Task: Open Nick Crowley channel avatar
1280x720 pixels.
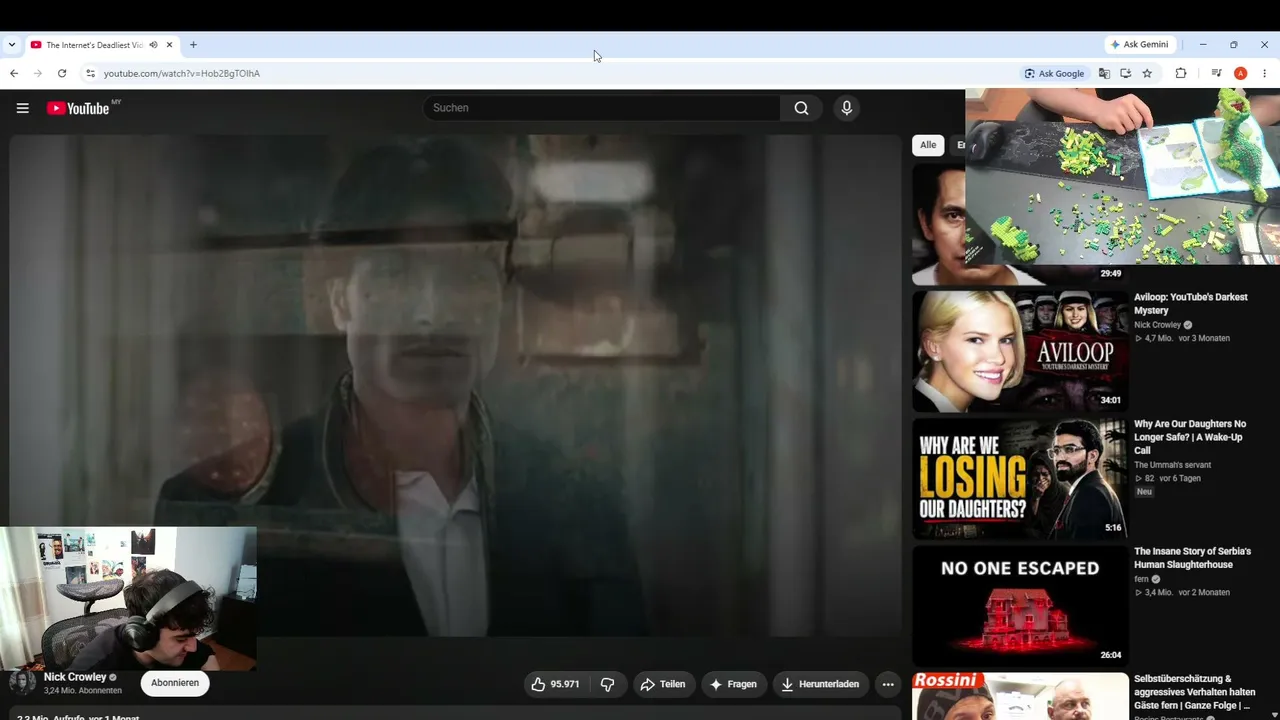Action: 22,683
